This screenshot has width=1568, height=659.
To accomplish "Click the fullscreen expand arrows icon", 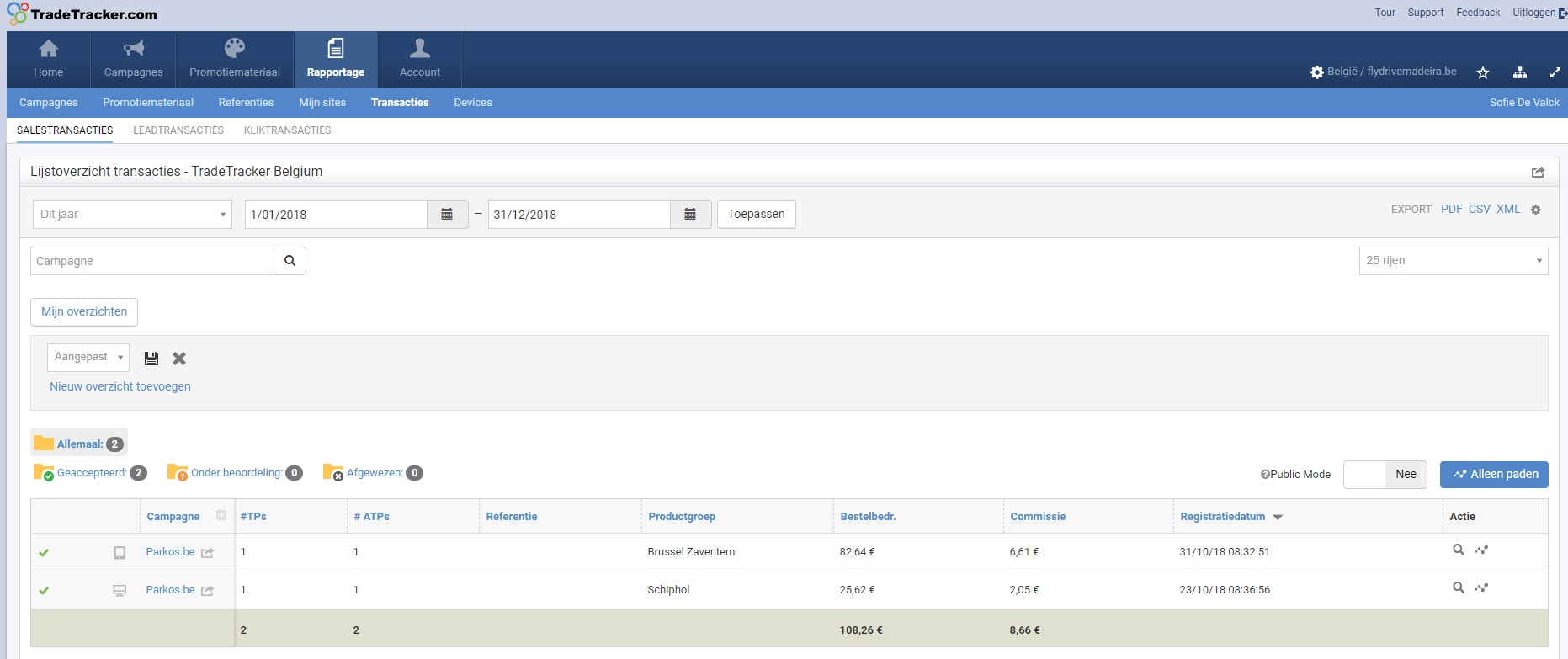I will [x=1555, y=72].
